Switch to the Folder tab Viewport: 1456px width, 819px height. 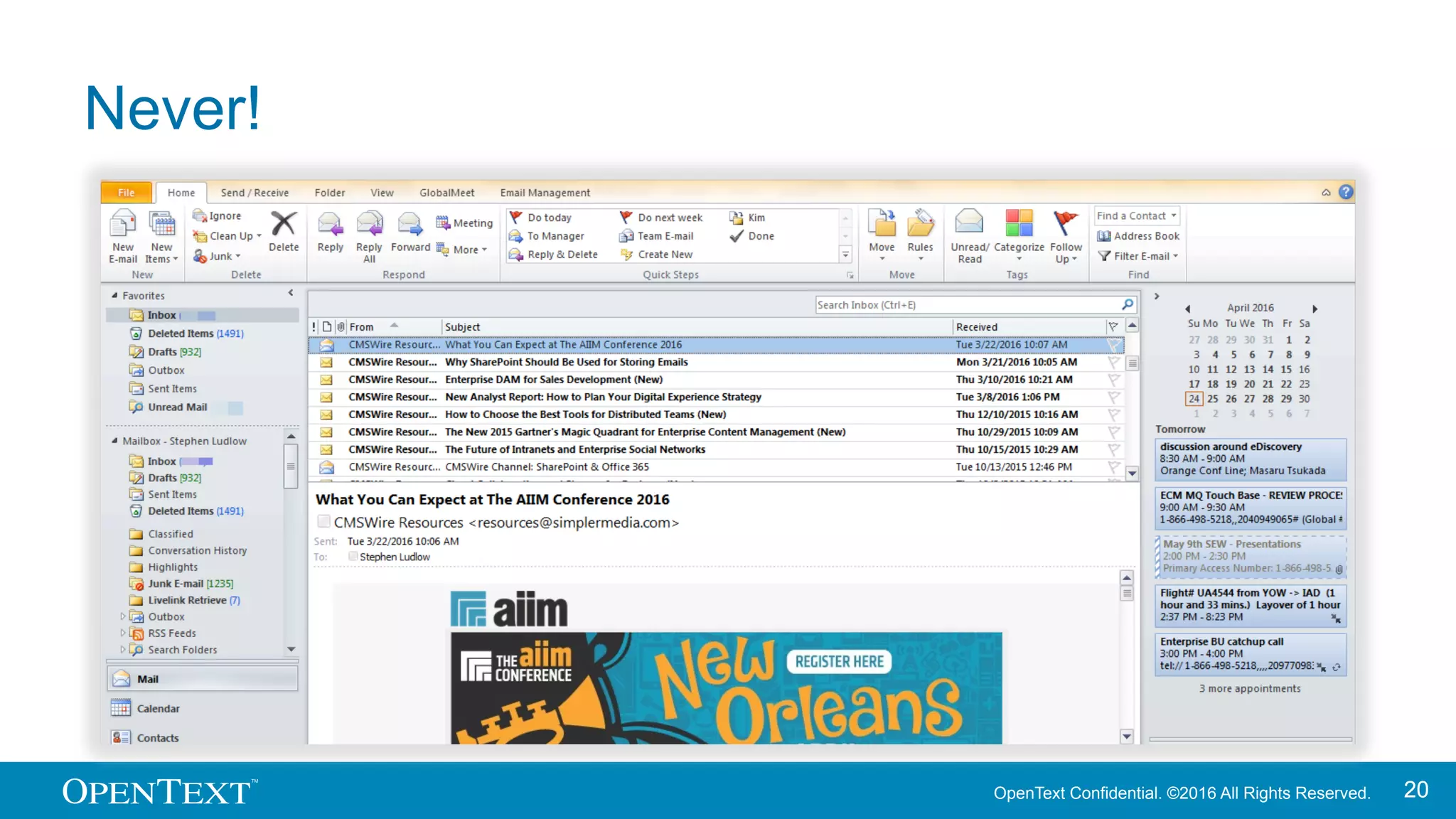click(330, 193)
